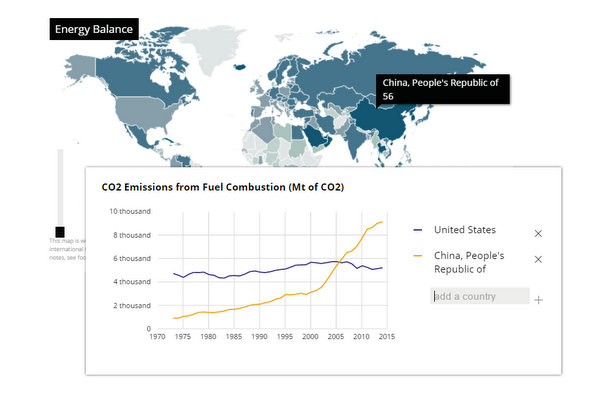This screenshot has width=600, height=394.
Task: Remove United States from the chart
Action: 538,233
